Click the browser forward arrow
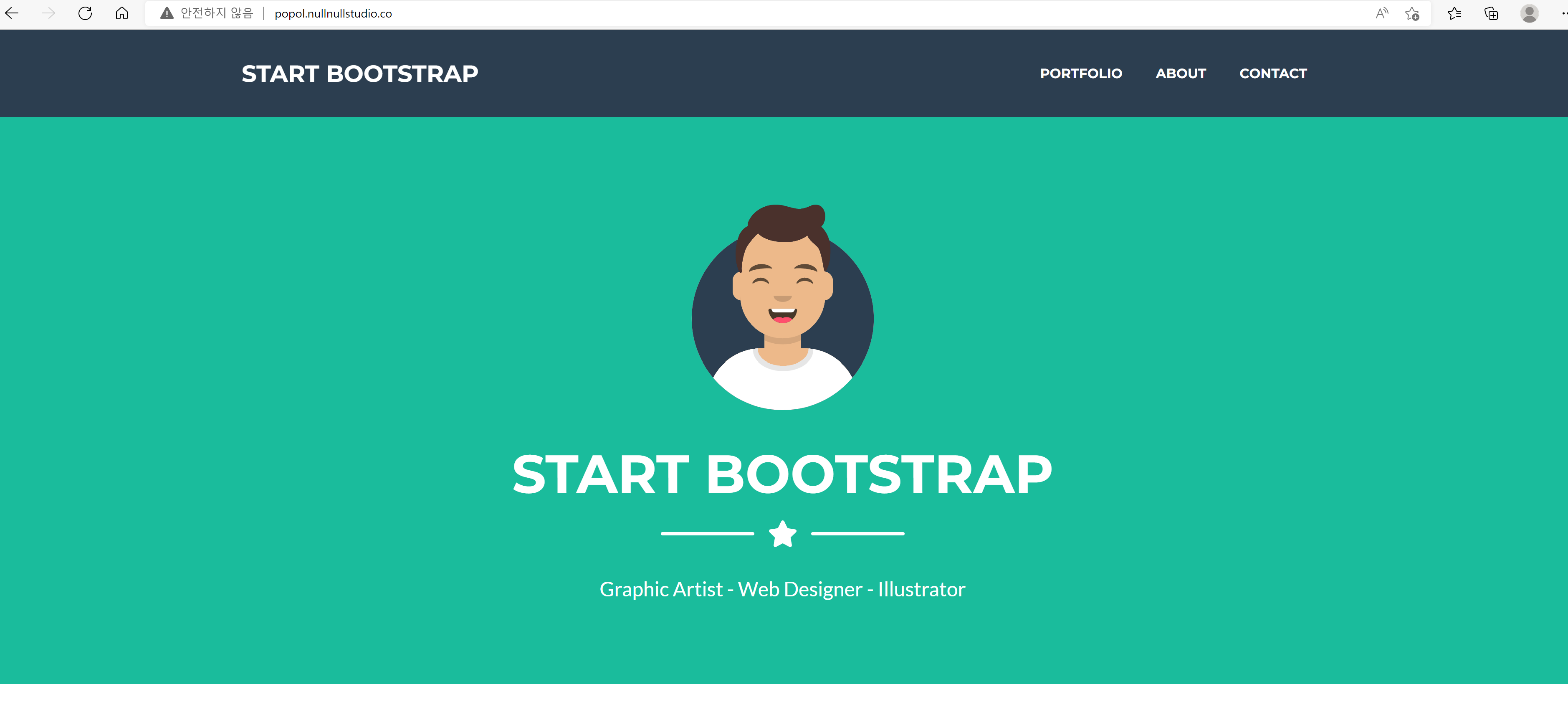Screen dimensions: 1568x725 (49, 13)
